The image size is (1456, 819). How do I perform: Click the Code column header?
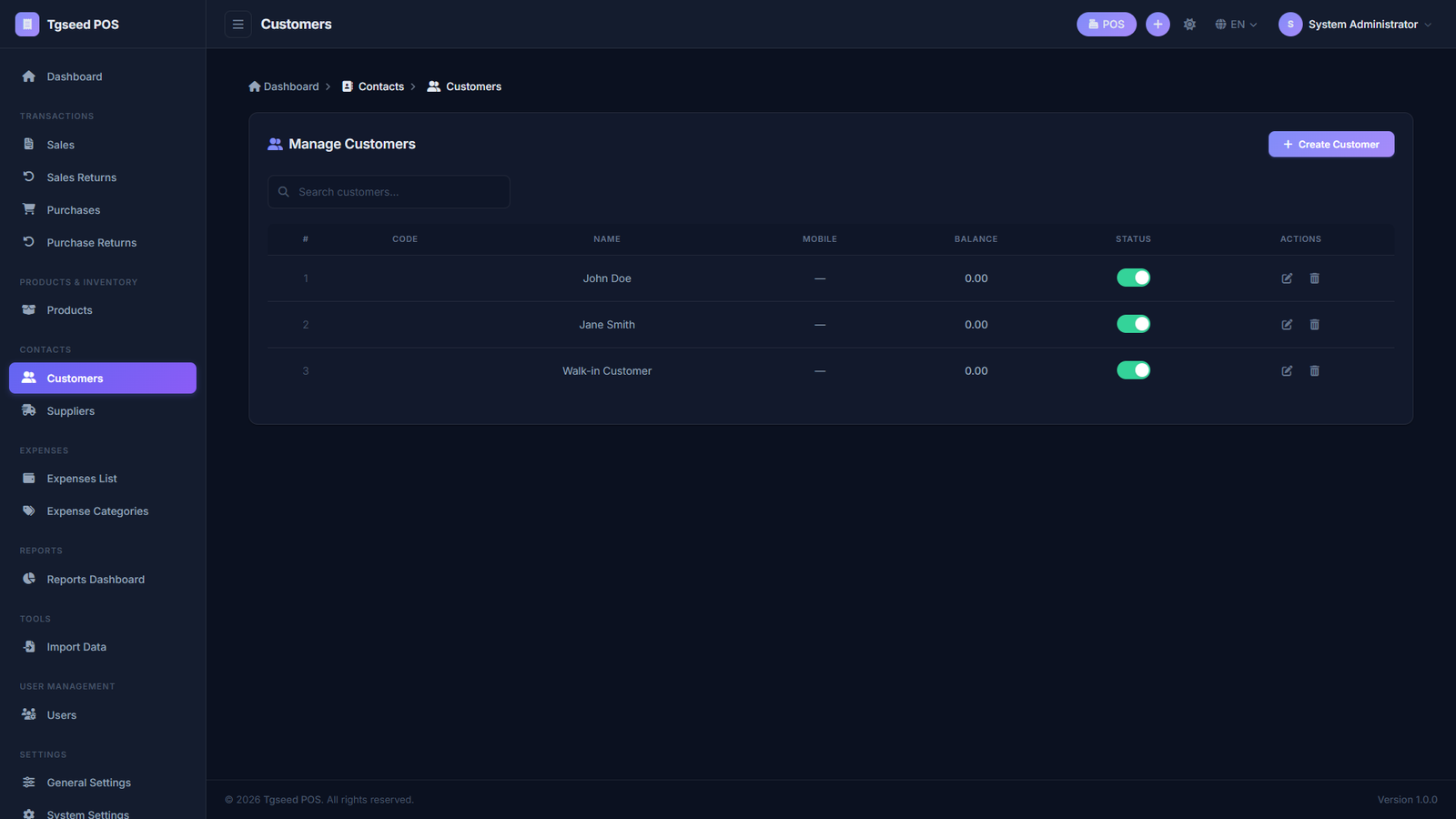tap(405, 239)
